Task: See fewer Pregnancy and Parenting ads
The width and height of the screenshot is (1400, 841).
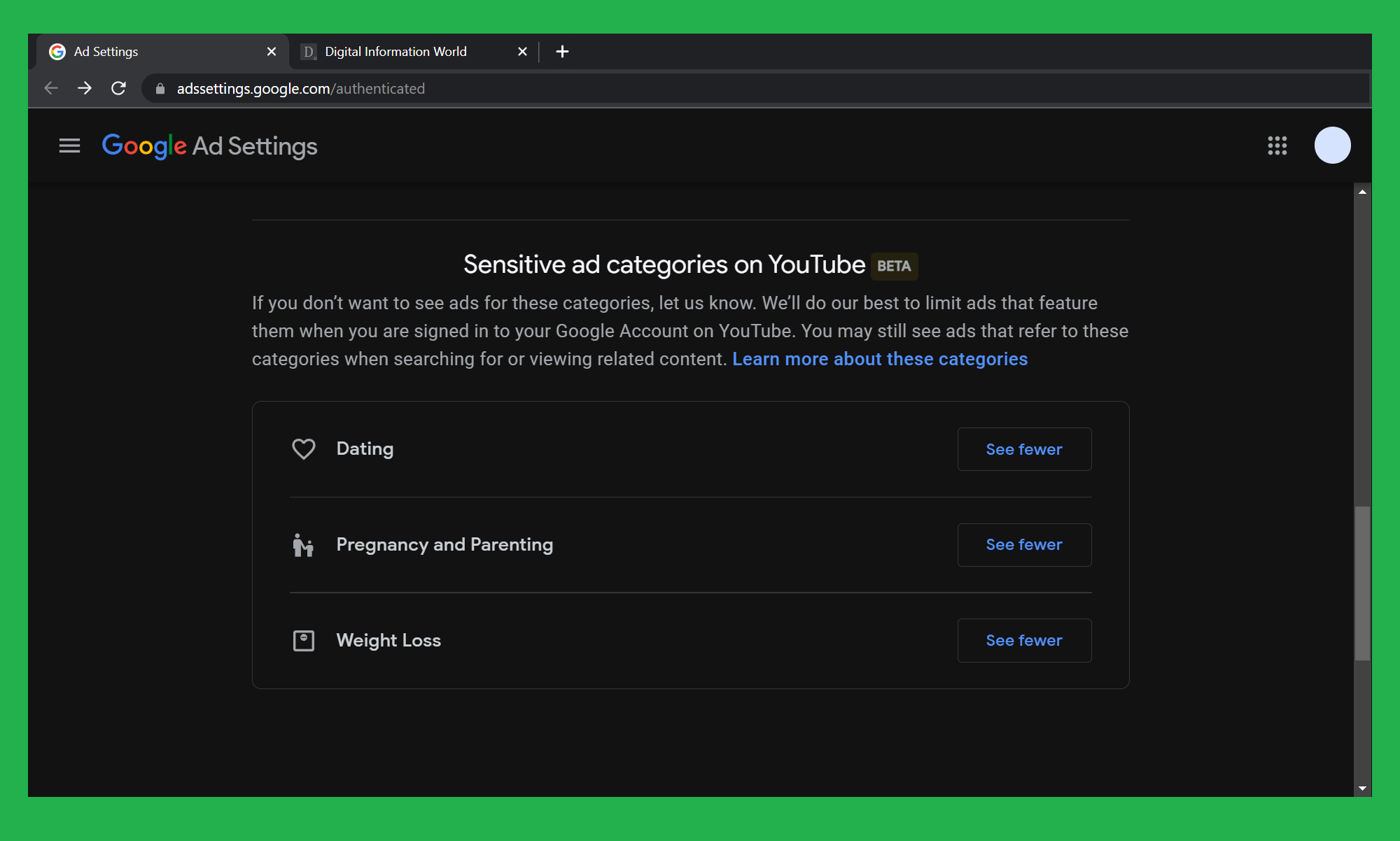Action: pyautogui.click(x=1023, y=544)
